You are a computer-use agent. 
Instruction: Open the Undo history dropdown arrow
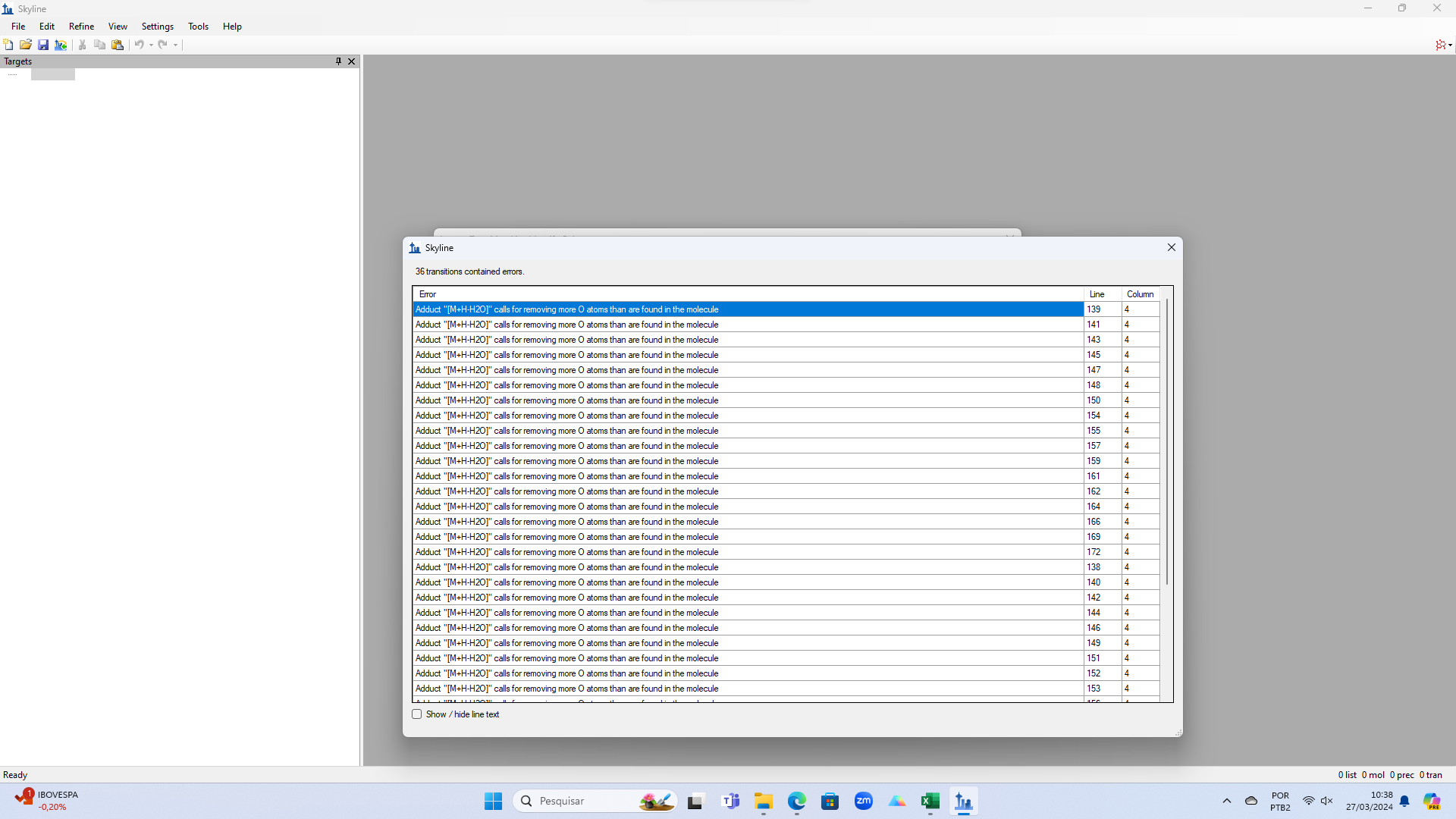click(151, 45)
